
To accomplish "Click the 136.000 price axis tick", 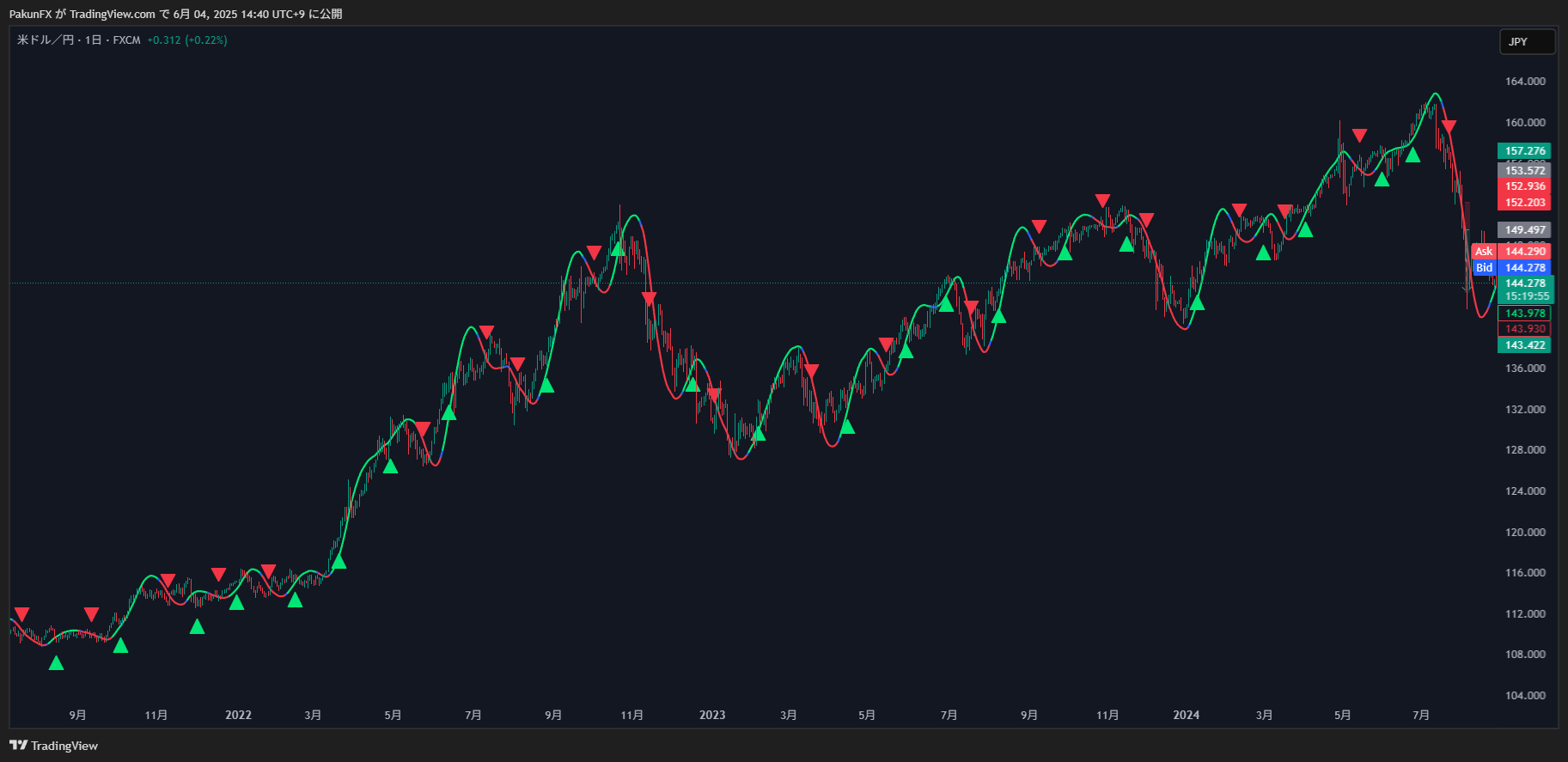I will [x=1525, y=369].
